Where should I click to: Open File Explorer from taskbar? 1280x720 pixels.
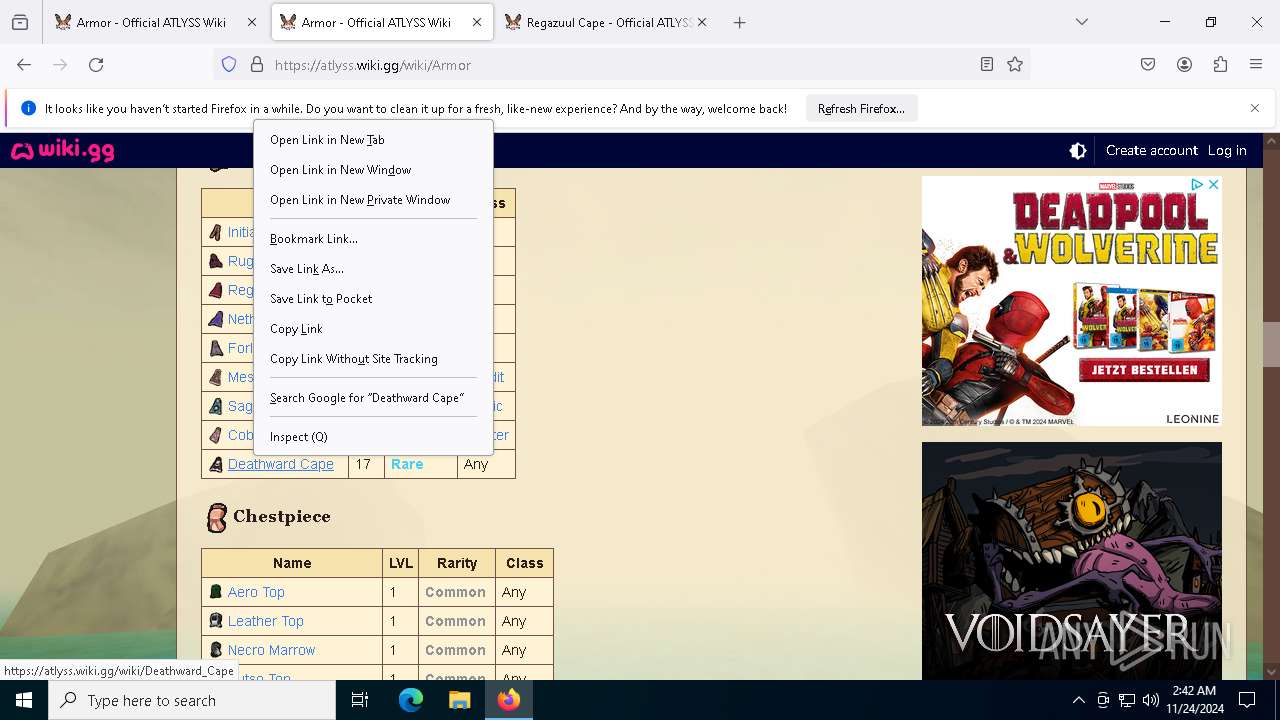[459, 700]
